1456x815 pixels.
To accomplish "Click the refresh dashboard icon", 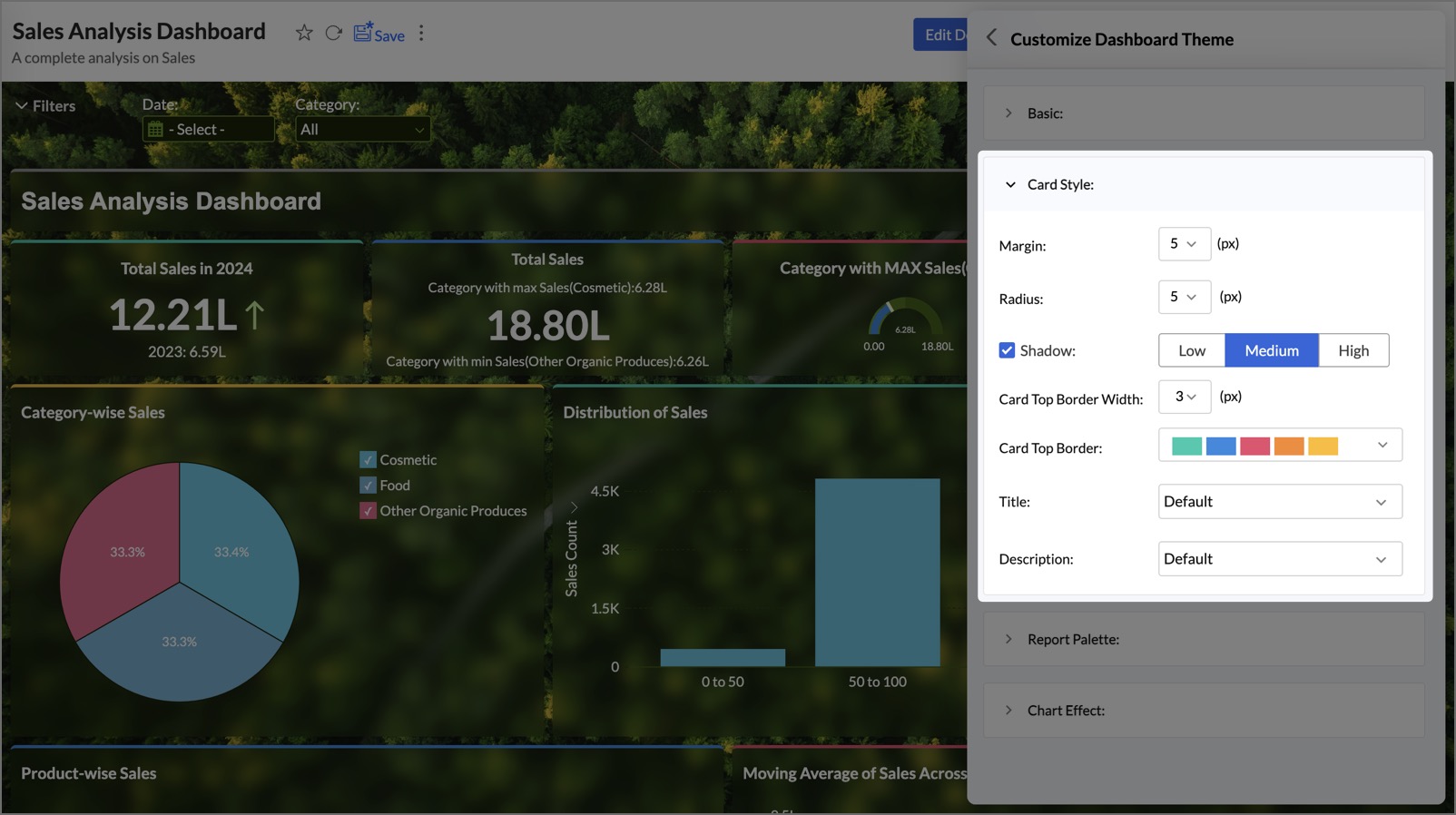I will 334,34.
